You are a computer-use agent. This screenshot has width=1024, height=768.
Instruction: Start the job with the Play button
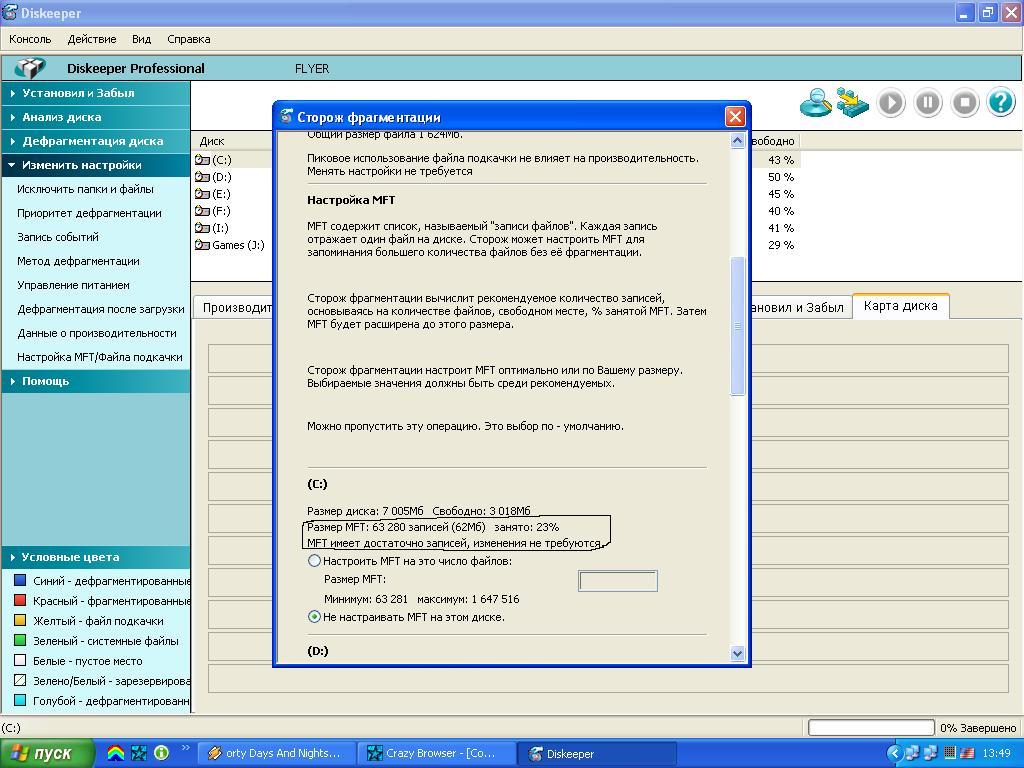891,103
